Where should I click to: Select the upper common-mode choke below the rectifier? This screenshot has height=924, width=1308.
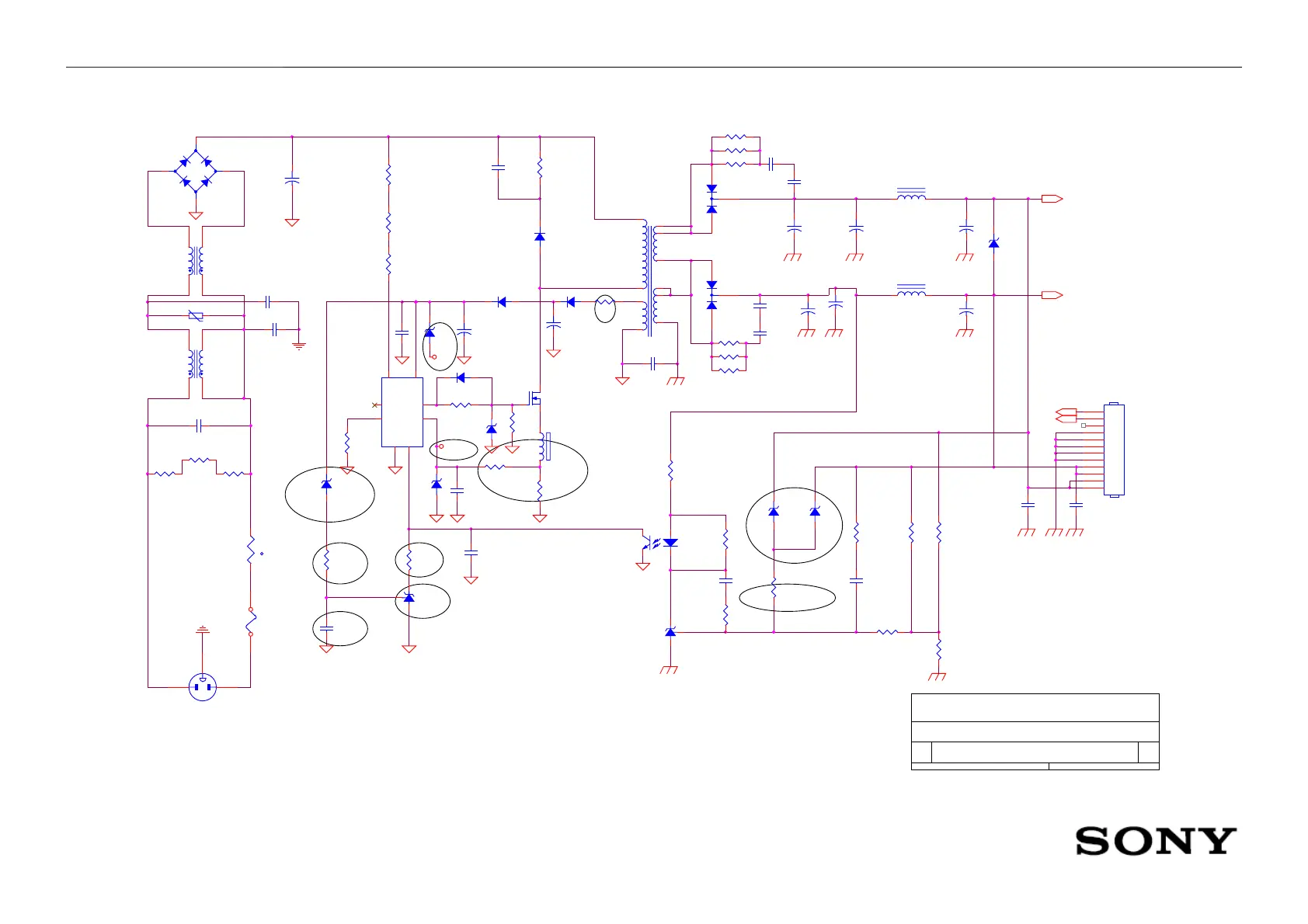196,261
